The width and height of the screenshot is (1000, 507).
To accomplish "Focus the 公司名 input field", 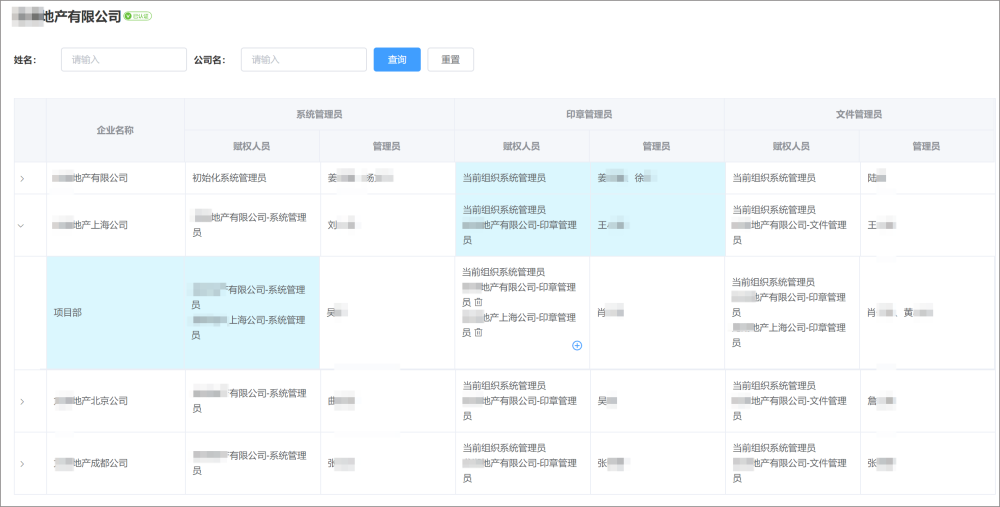I will pos(304,59).
